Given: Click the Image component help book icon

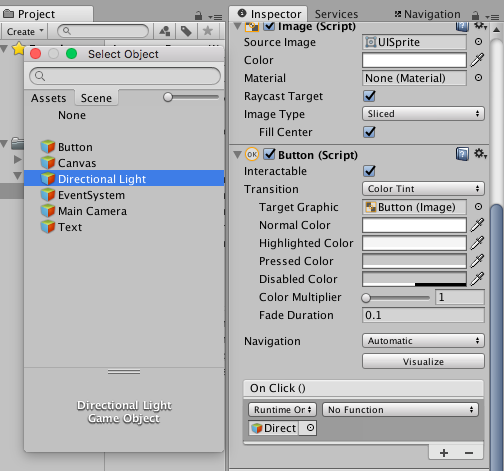Looking at the screenshot, I should (462, 27).
